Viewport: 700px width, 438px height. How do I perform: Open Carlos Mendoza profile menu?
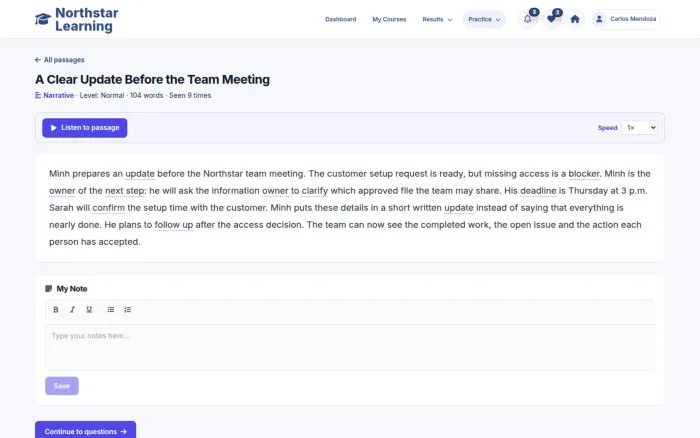pos(626,19)
